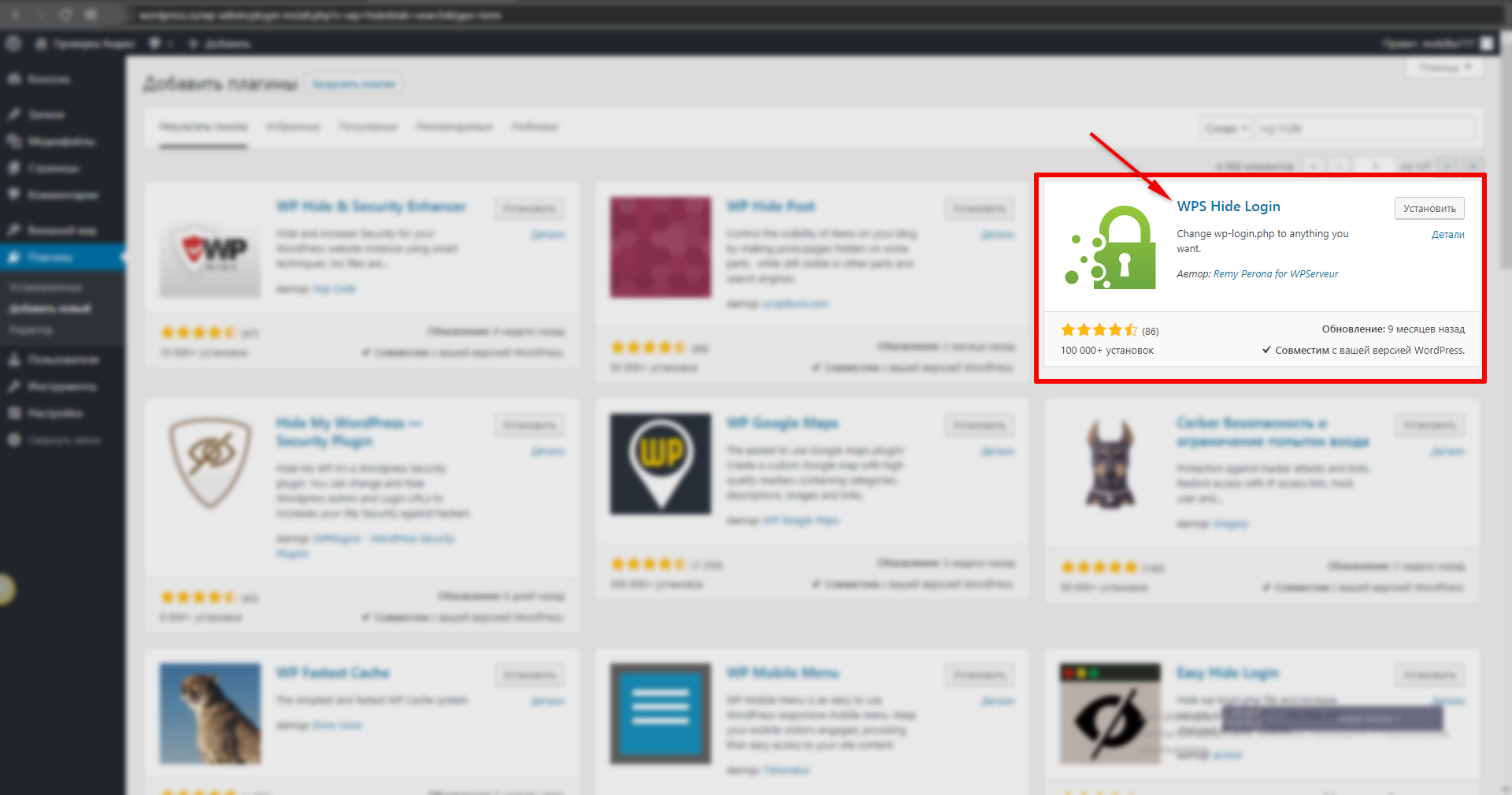Switch to the Popular plugins tab
The width and height of the screenshot is (1512, 795).
click(368, 127)
